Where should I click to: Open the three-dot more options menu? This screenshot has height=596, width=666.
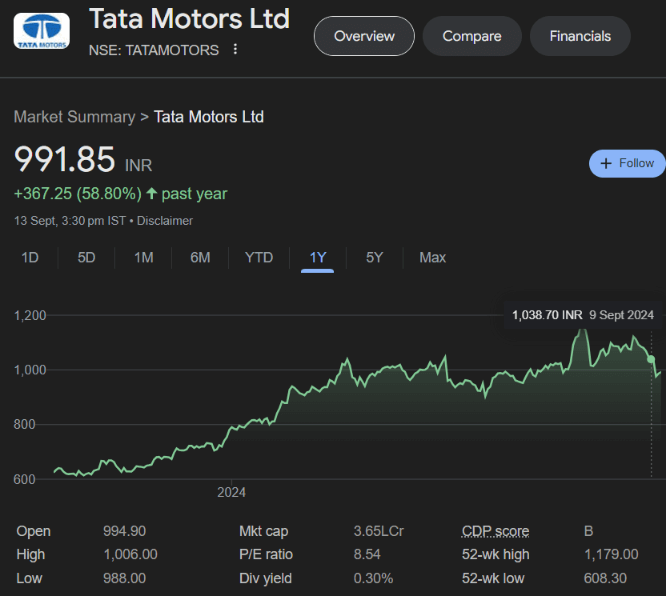coord(235,49)
